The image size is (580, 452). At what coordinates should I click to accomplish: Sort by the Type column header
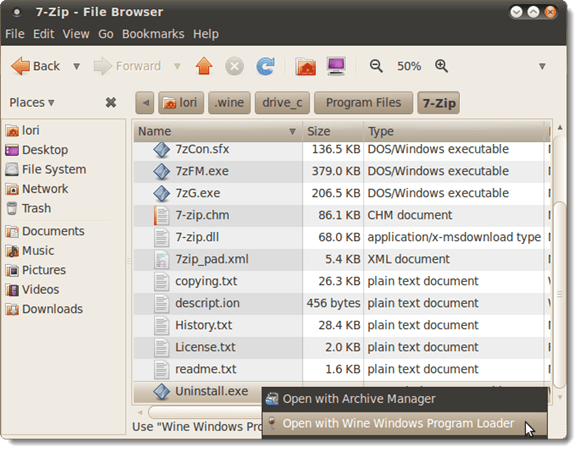(x=454, y=131)
